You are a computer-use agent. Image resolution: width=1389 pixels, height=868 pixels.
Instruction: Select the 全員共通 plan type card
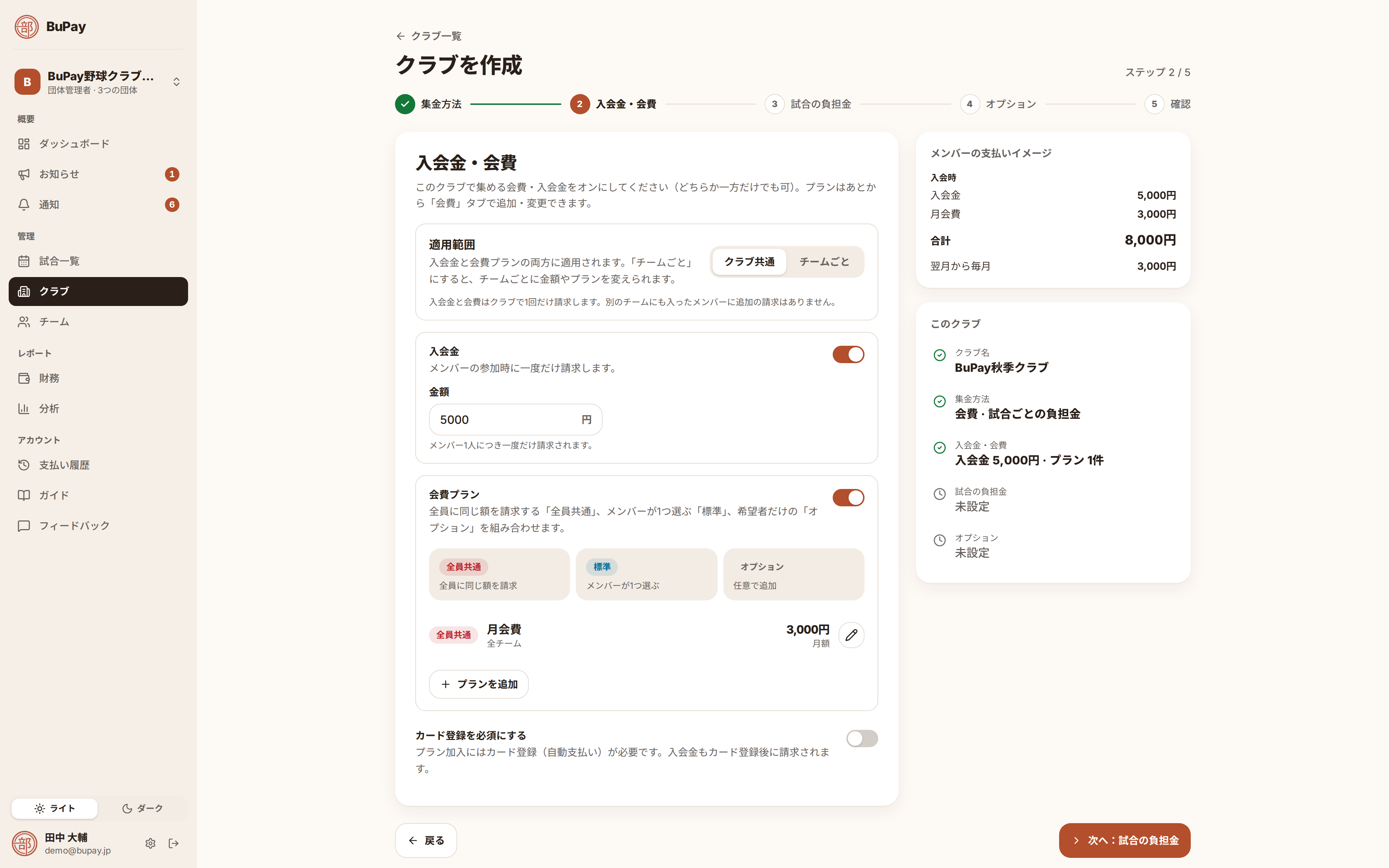pos(499,575)
